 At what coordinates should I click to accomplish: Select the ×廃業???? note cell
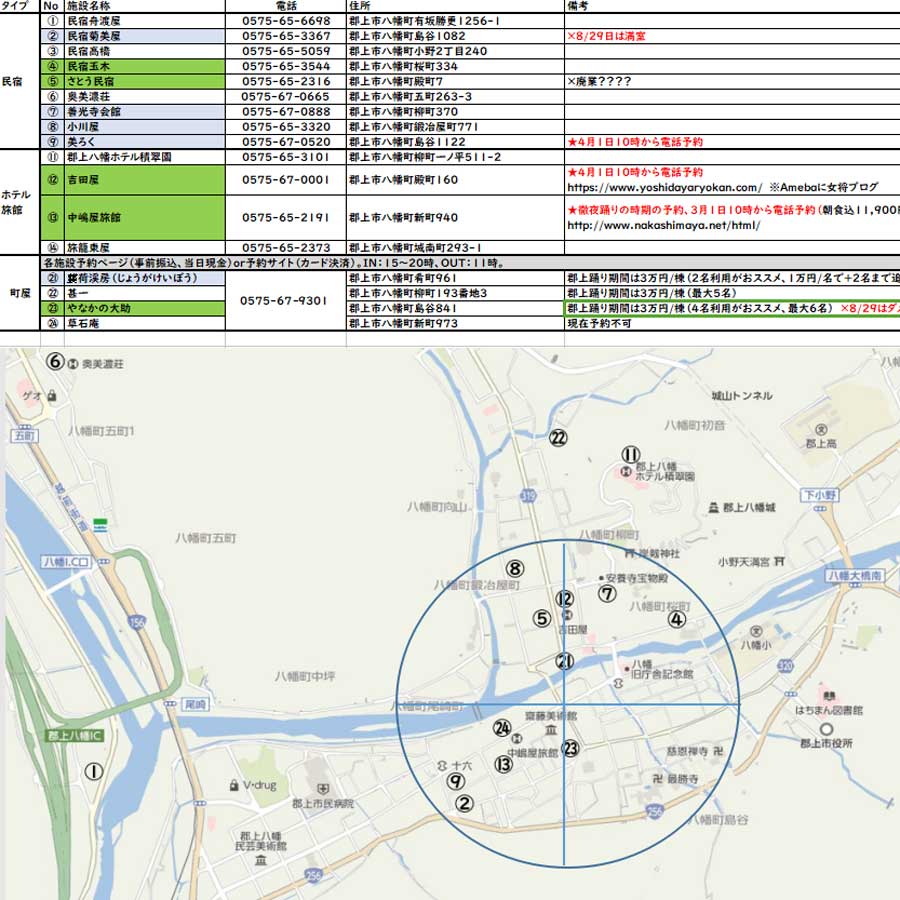[732, 82]
